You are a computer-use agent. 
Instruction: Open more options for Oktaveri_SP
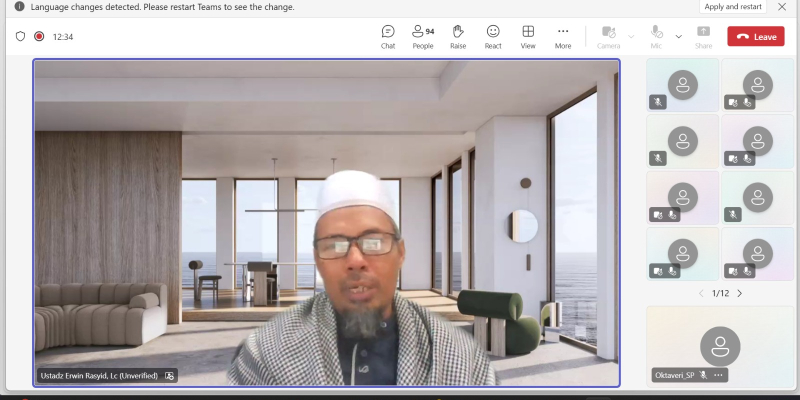tap(718, 376)
